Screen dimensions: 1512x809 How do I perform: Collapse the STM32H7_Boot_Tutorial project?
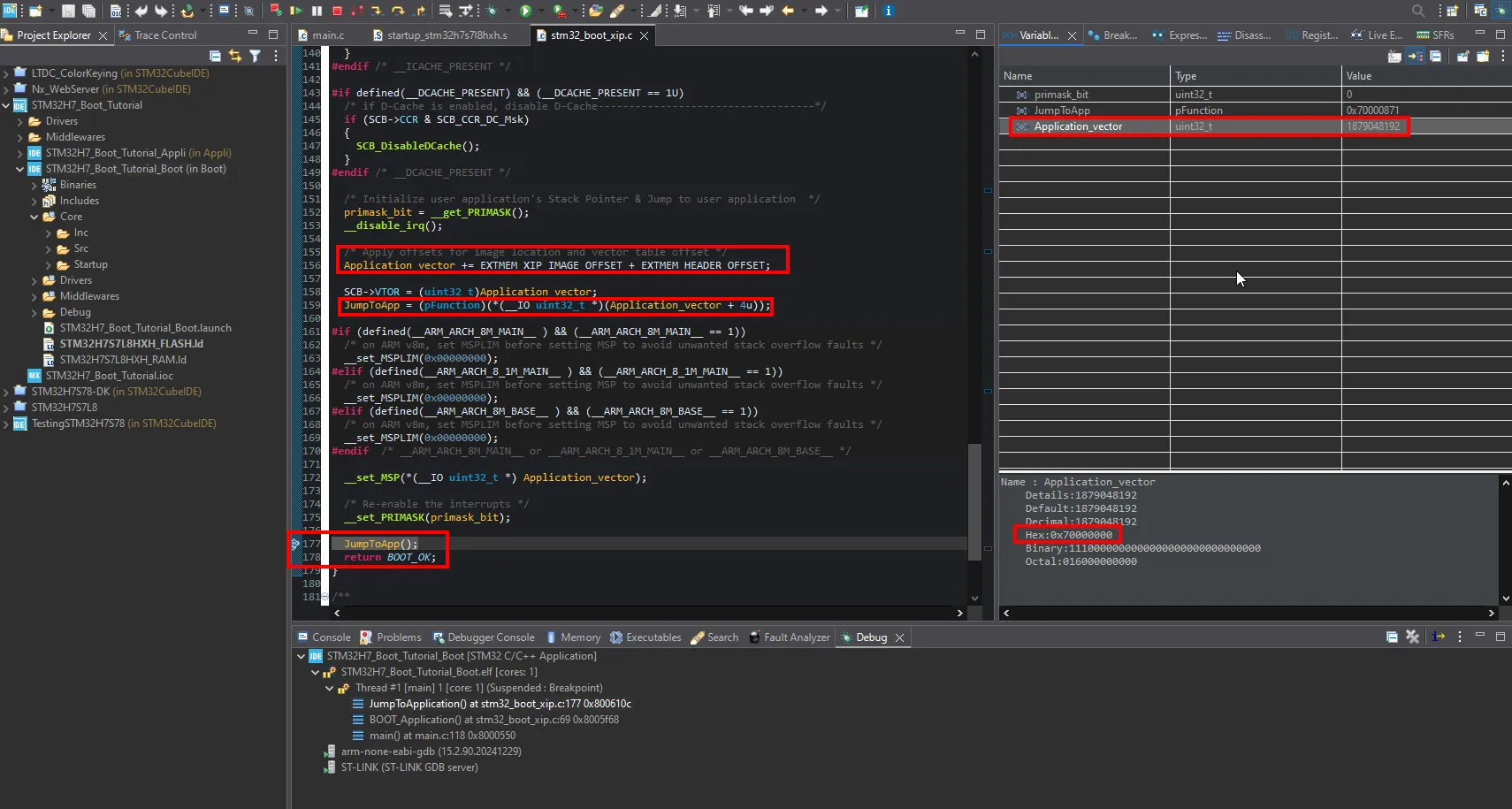[6, 105]
